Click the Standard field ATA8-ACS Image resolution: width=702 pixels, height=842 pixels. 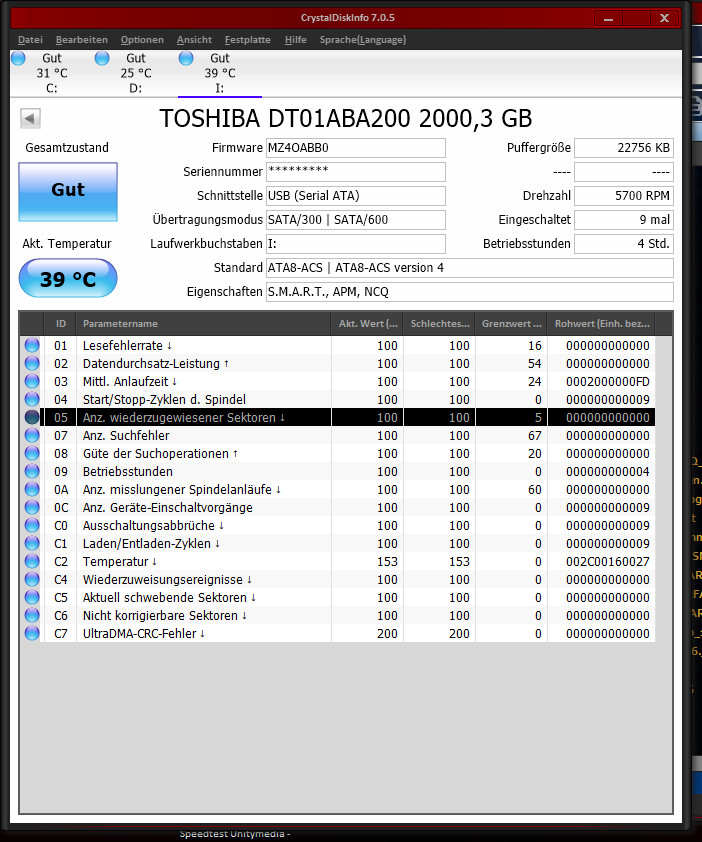pyautogui.click(x=470, y=267)
